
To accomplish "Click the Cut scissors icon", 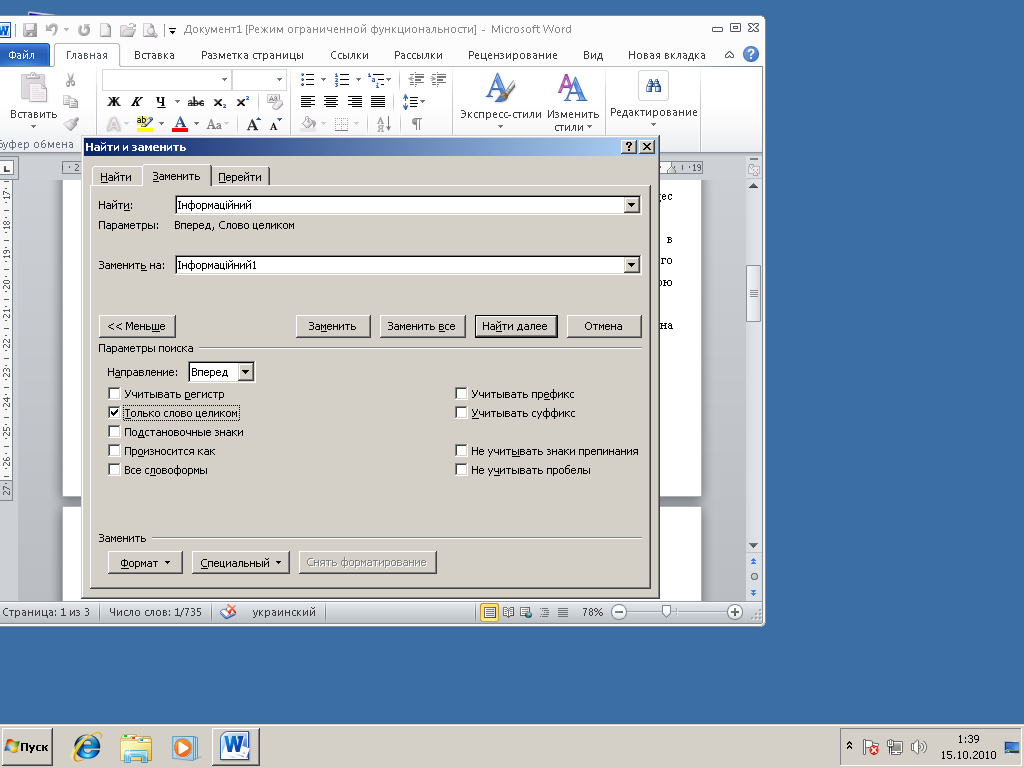I will click(71, 80).
